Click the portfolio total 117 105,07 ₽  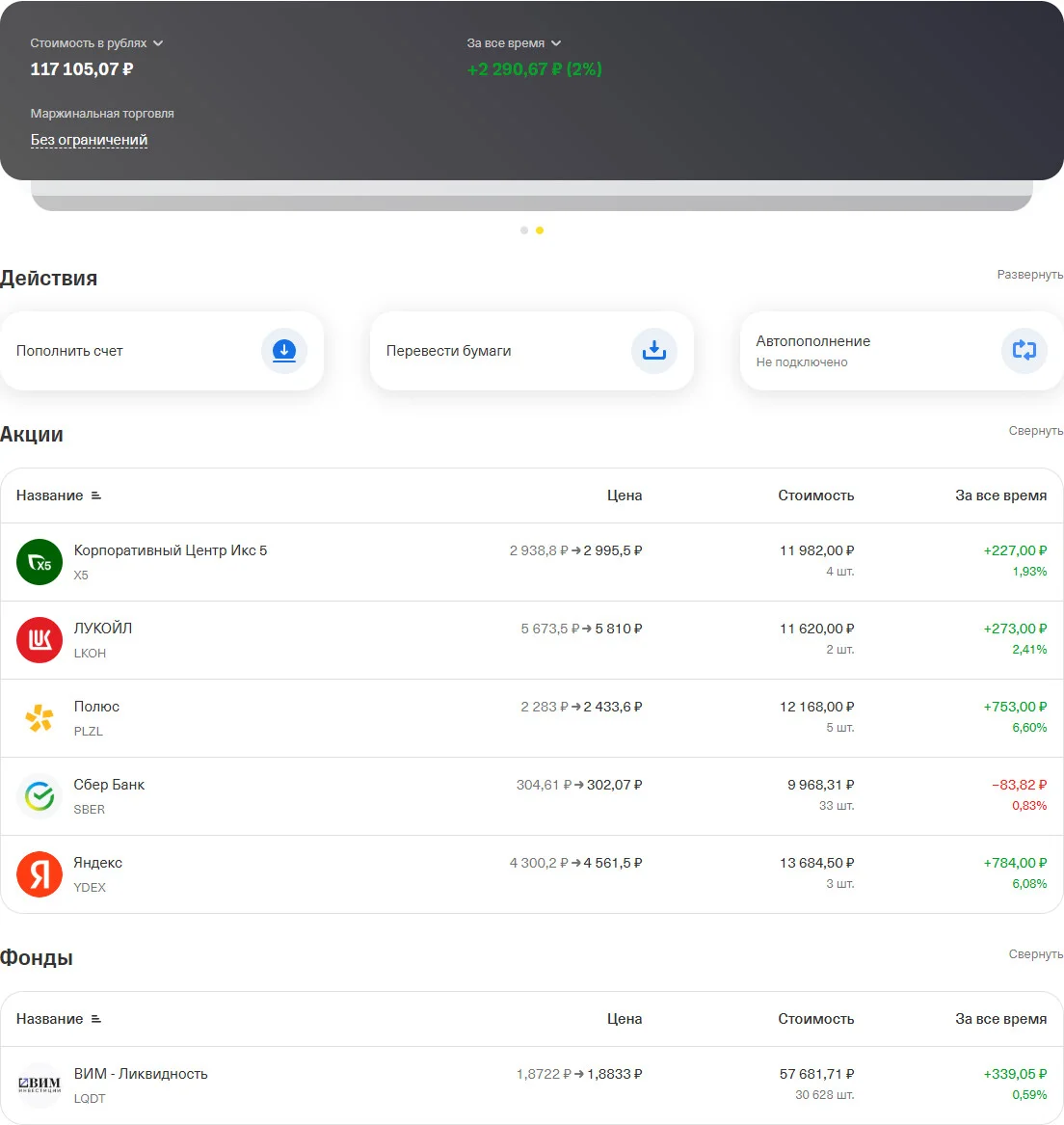(x=82, y=68)
